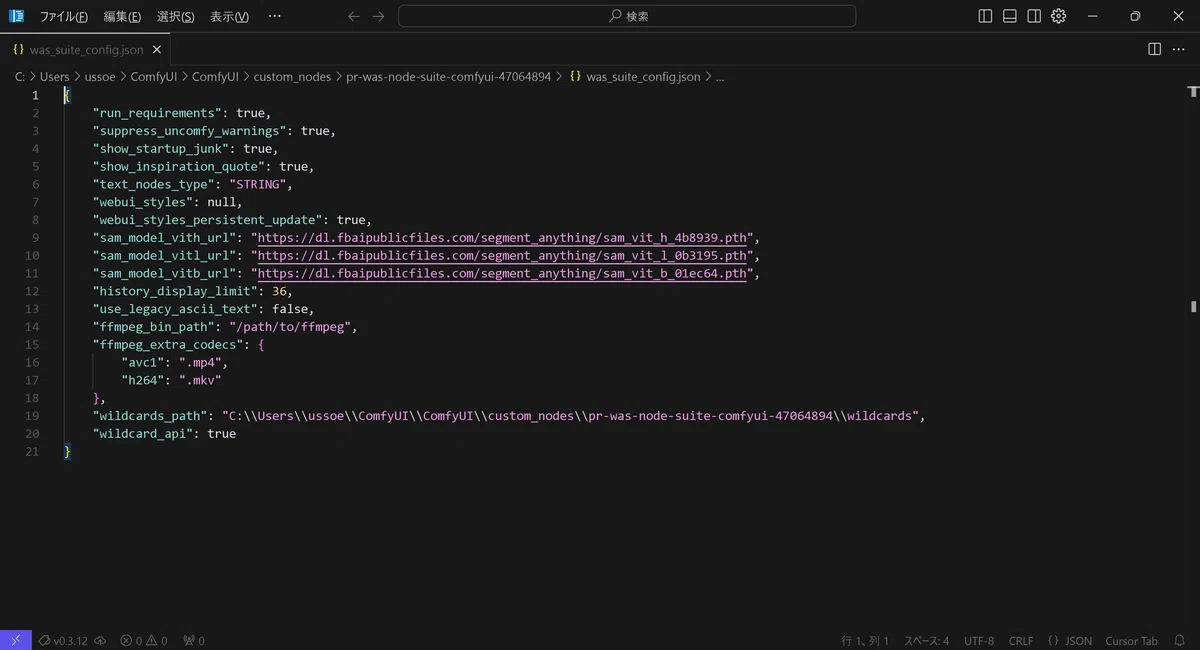
Task: Open the Users breadcrumb segment
Action: [x=55, y=76]
